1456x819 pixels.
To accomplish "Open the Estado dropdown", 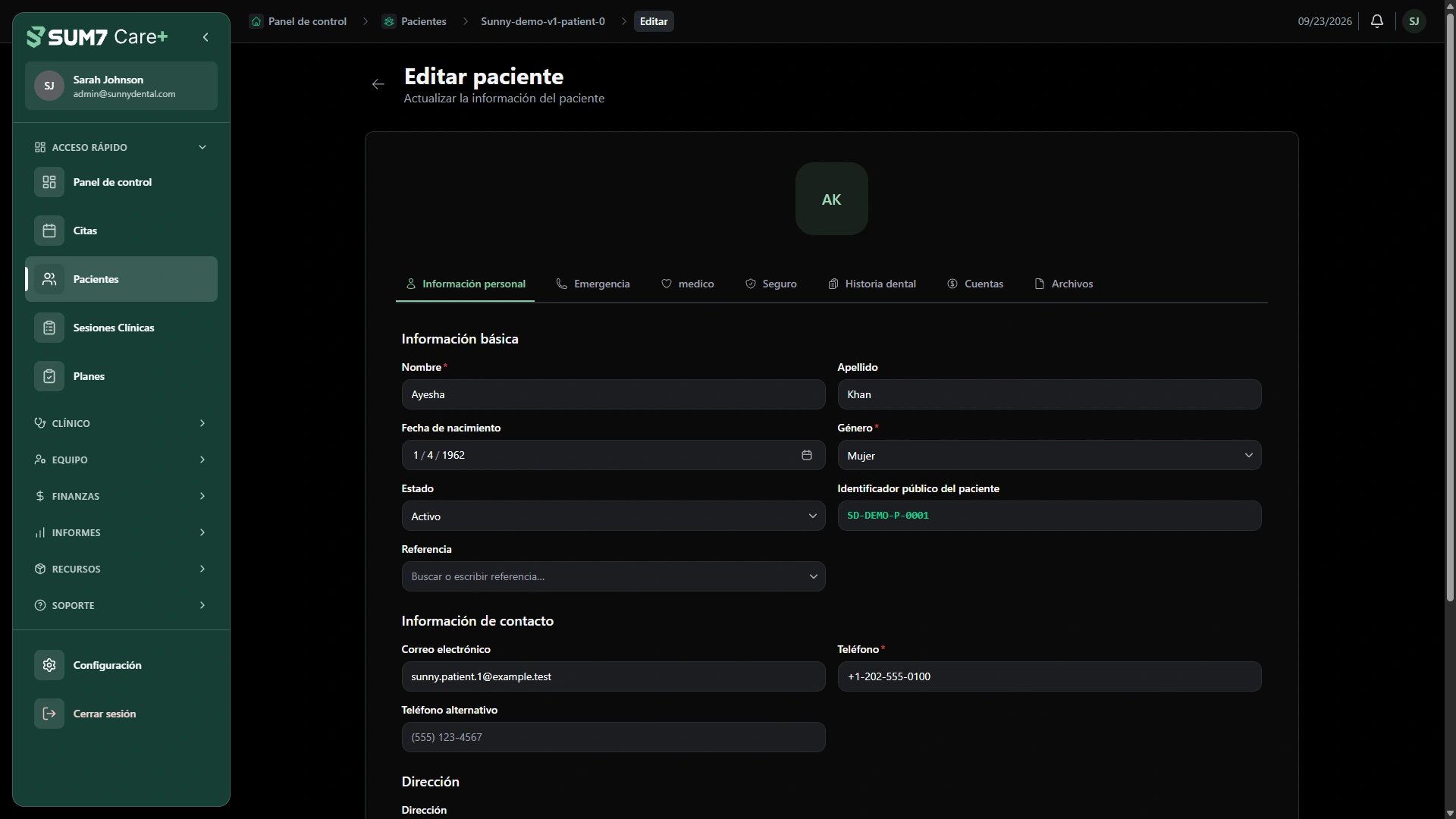I will [613, 516].
